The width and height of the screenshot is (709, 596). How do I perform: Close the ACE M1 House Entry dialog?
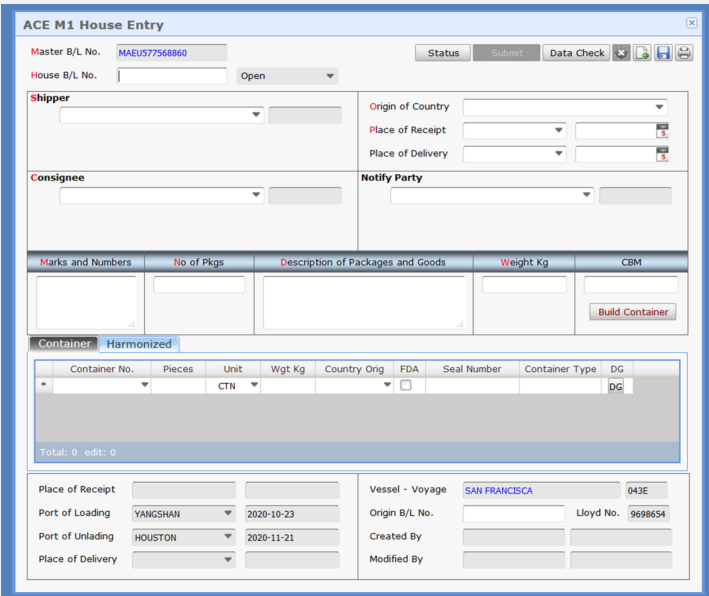(x=691, y=23)
